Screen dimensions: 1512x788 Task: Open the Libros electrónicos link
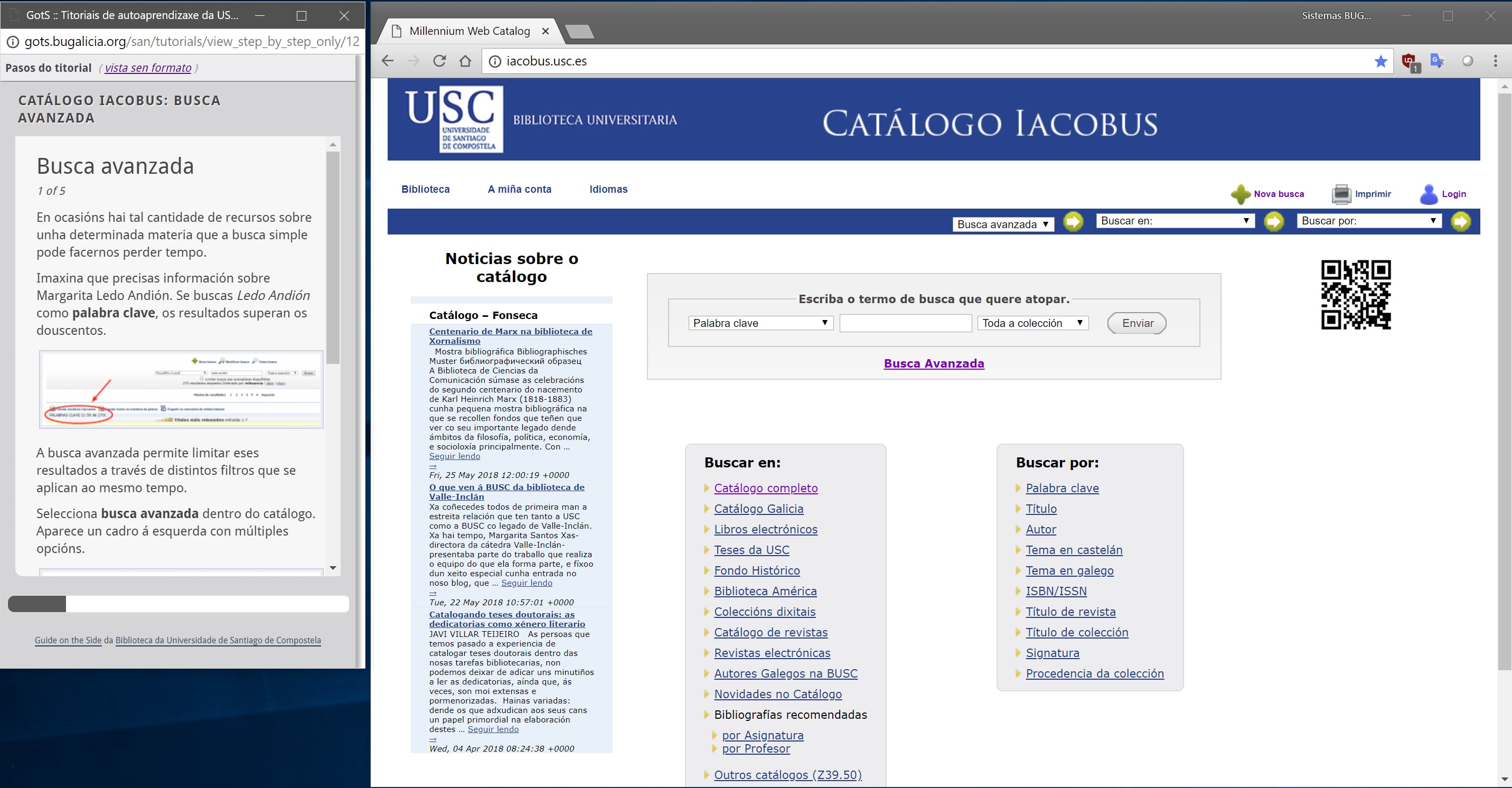[x=765, y=529]
